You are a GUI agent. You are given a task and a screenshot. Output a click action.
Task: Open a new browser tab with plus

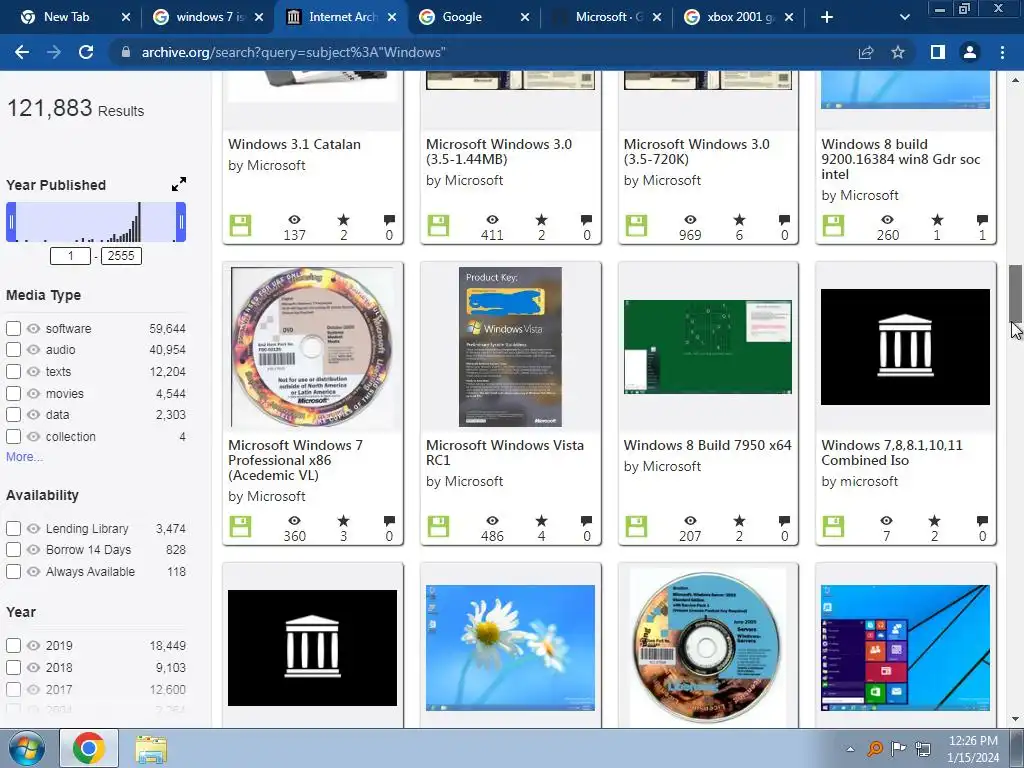click(x=827, y=17)
